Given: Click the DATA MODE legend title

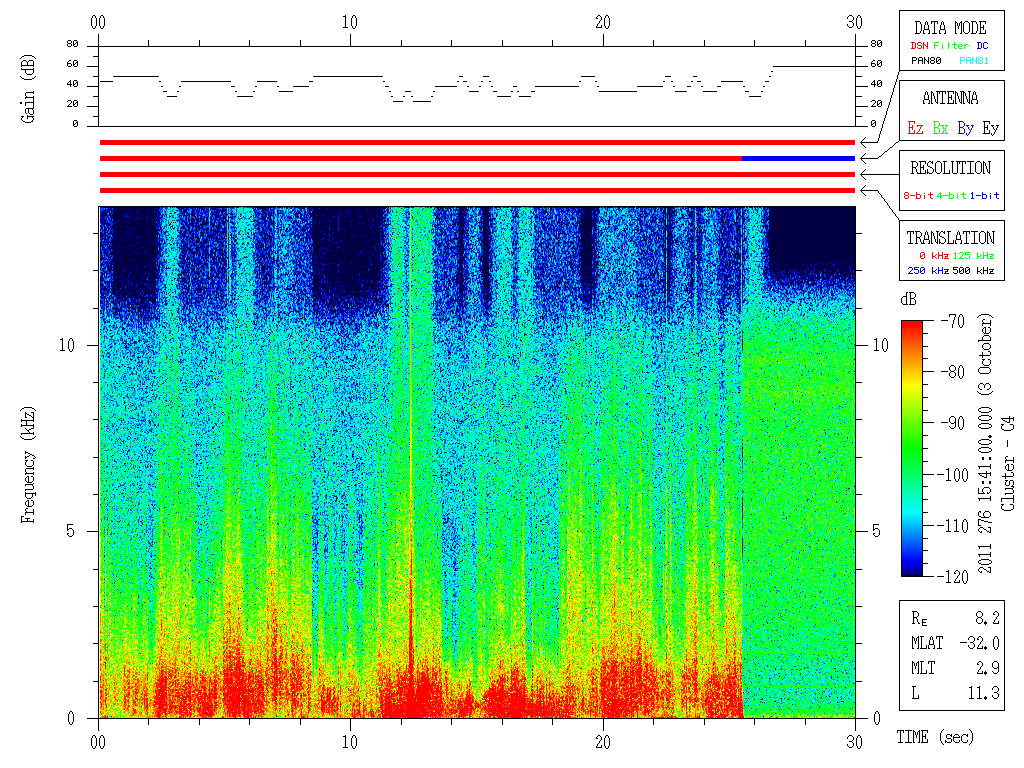Looking at the screenshot, I should pos(950,28).
